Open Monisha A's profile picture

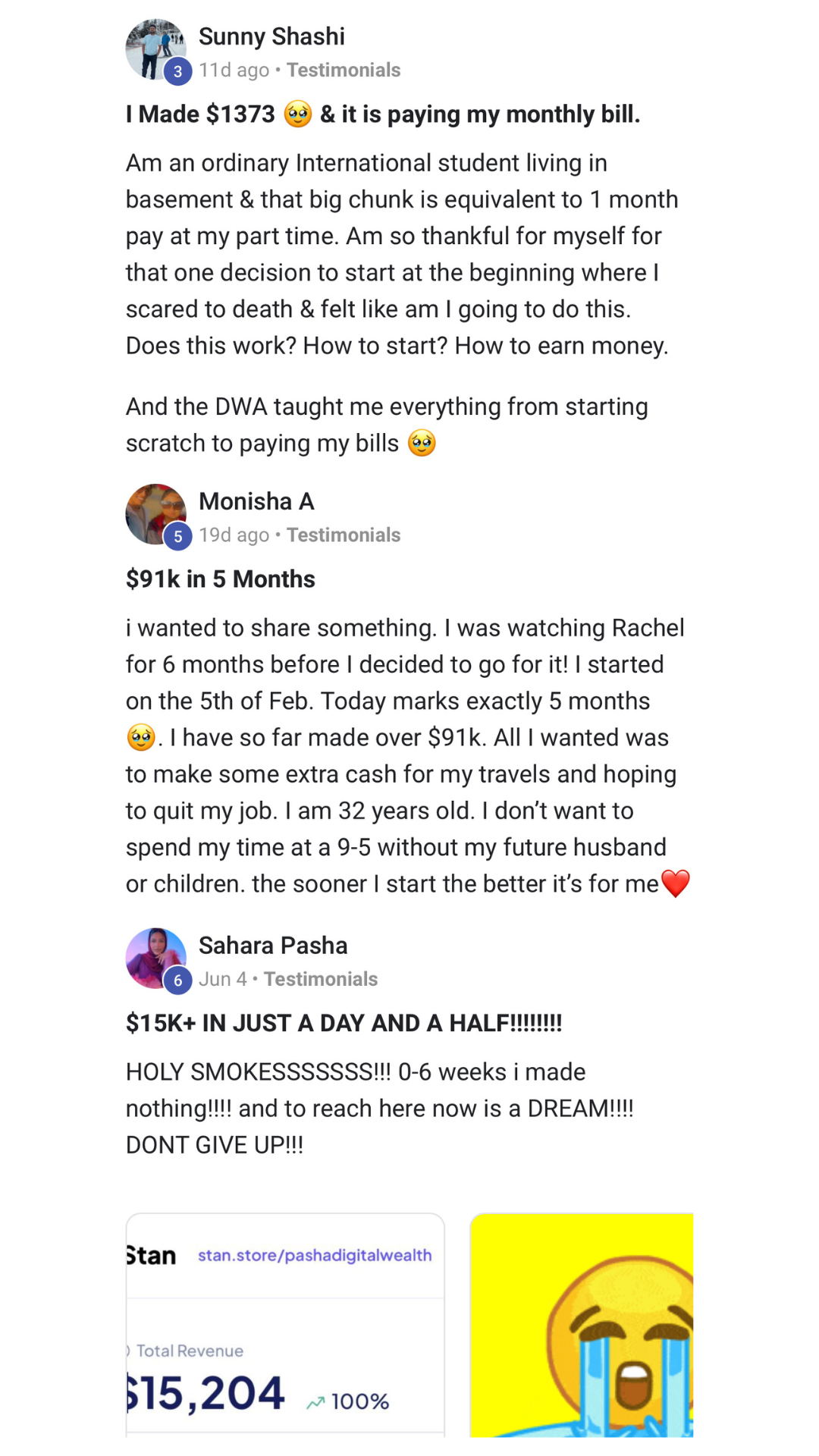pyautogui.click(x=154, y=512)
